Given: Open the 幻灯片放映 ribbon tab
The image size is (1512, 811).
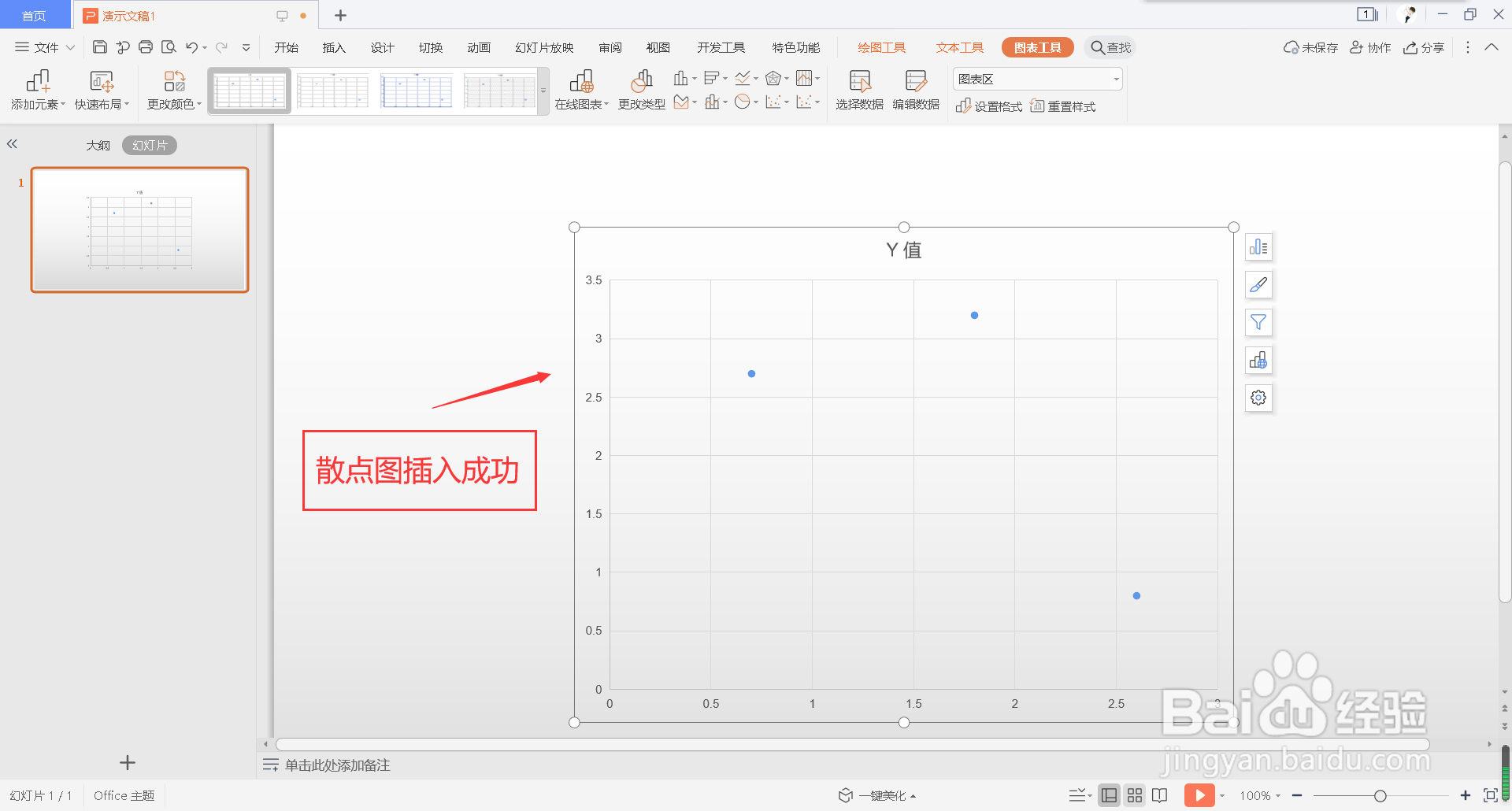Looking at the screenshot, I should coord(544,47).
